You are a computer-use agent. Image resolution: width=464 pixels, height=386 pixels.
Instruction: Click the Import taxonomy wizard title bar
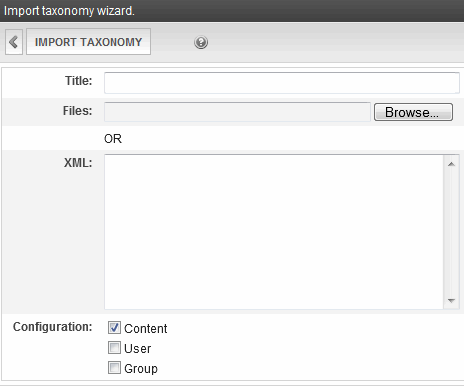pyautogui.click(x=232, y=11)
